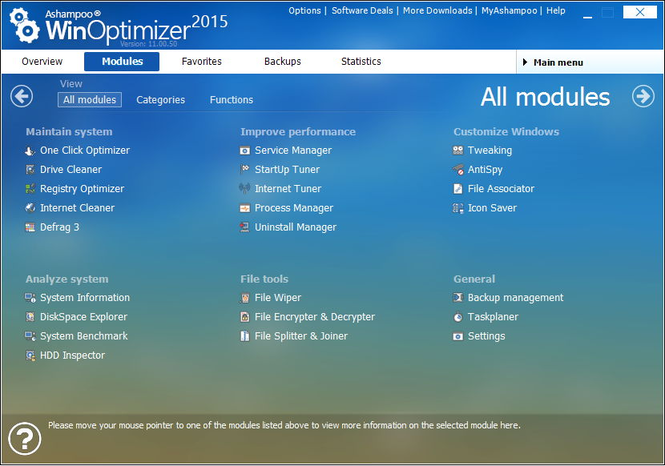Open Backup management module label
The width and height of the screenshot is (665, 466).
click(515, 298)
